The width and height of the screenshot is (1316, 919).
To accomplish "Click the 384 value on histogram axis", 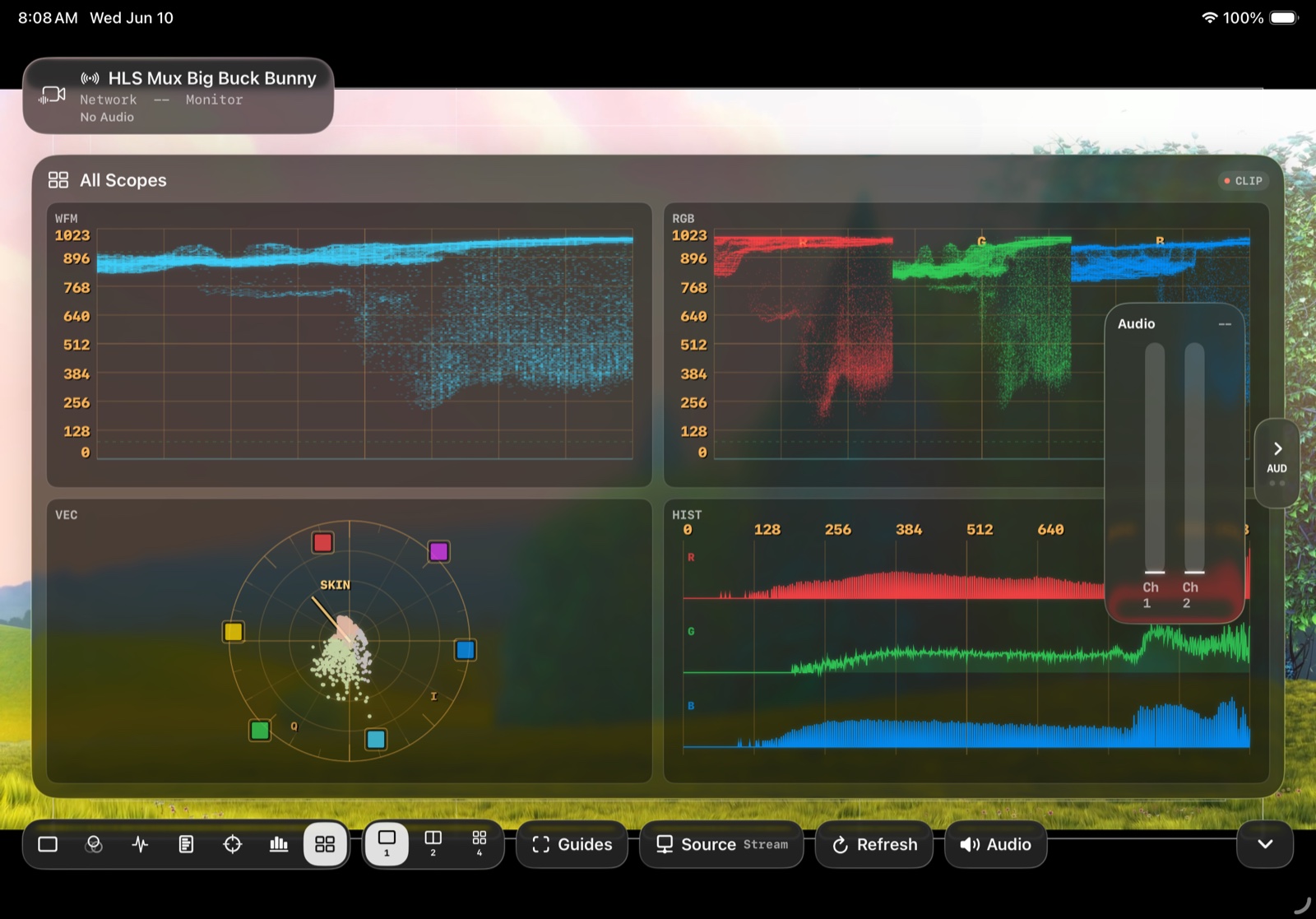I will pyautogui.click(x=909, y=530).
